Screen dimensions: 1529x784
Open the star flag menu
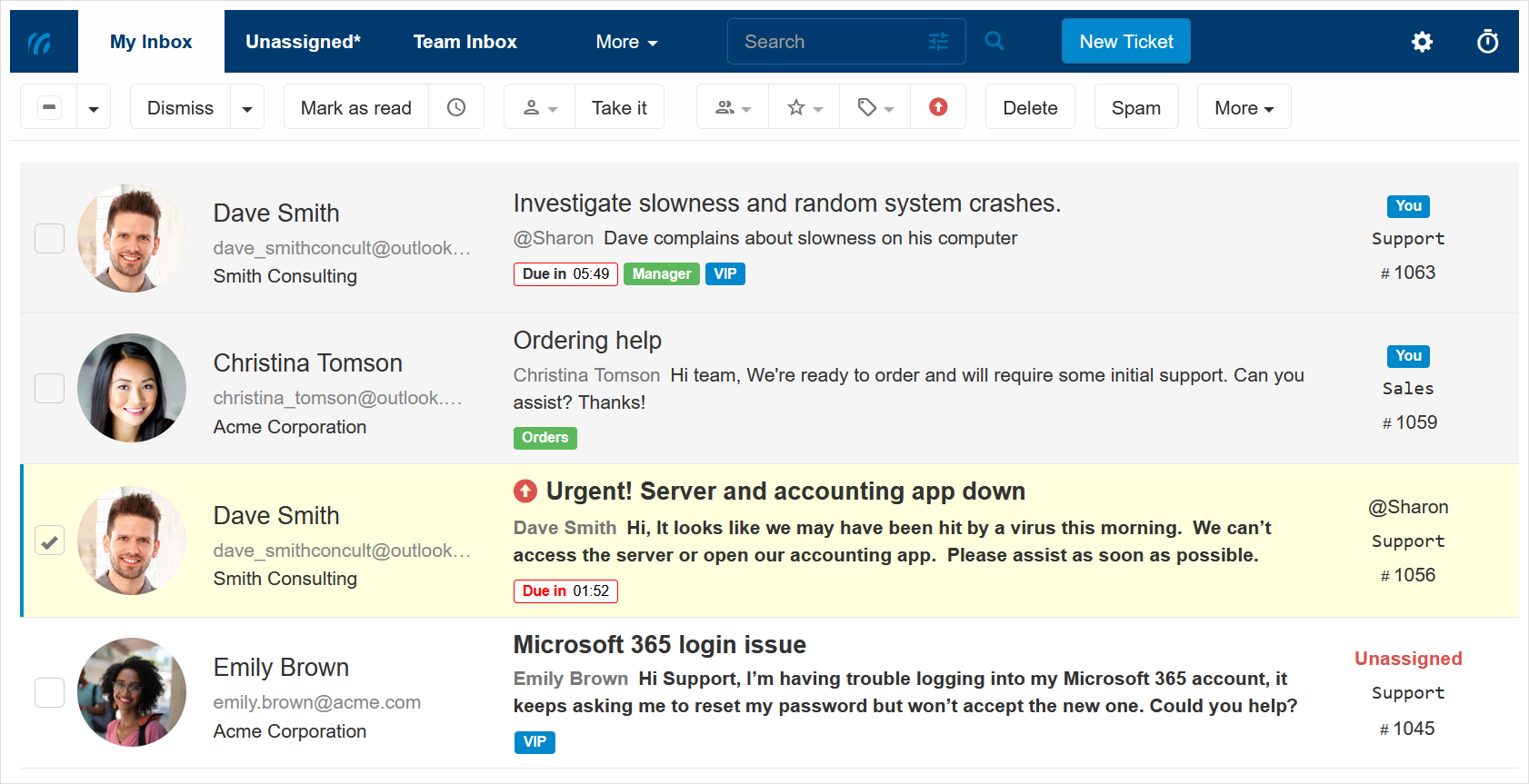pyautogui.click(x=804, y=107)
